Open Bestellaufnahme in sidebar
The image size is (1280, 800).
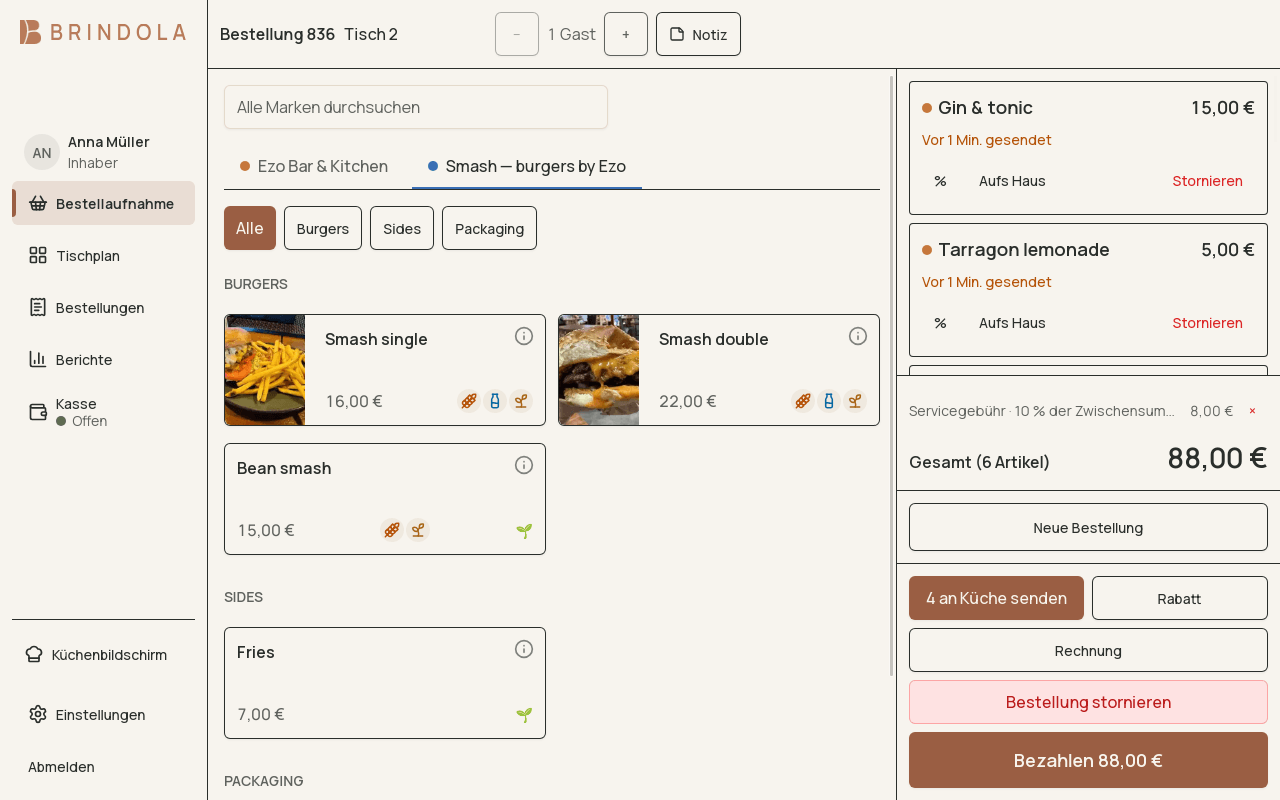point(103,203)
